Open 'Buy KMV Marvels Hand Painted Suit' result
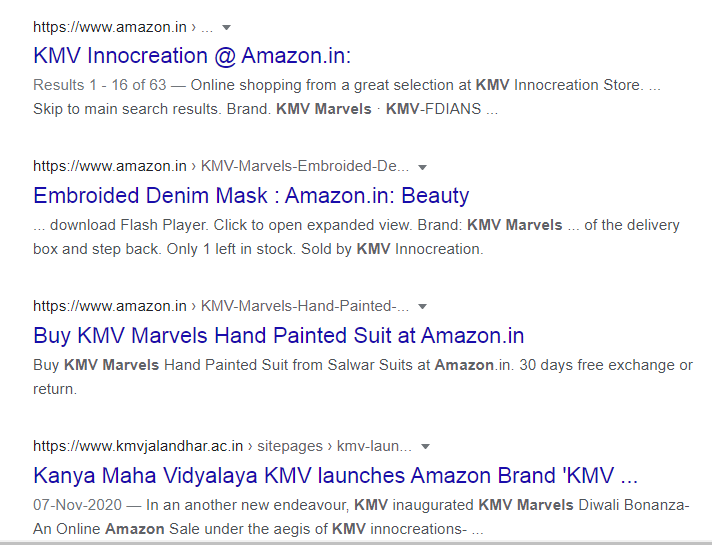Image resolution: width=712 pixels, height=545 pixels. coord(278,336)
